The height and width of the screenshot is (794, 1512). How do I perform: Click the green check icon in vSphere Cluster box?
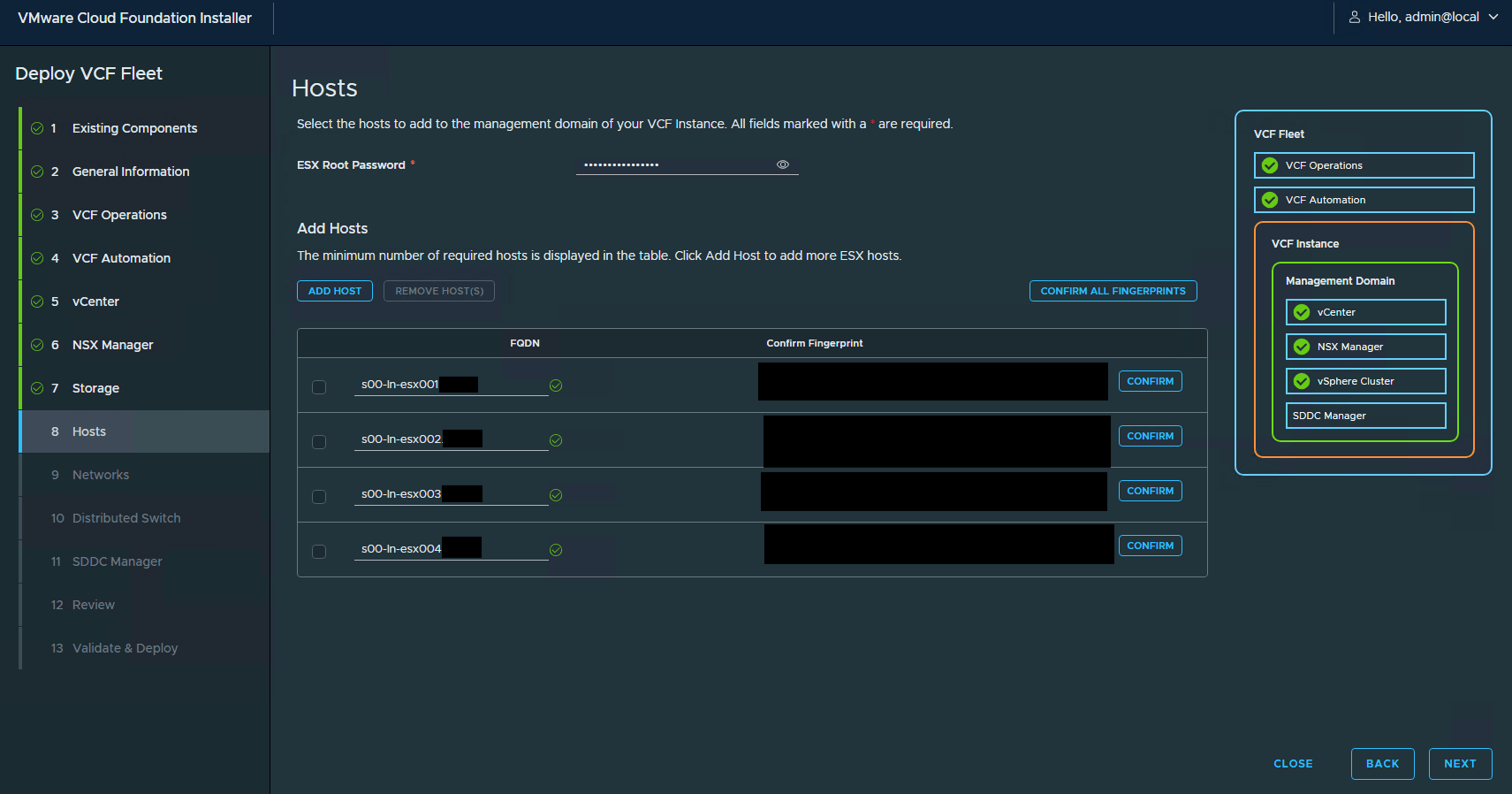point(1302,381)
